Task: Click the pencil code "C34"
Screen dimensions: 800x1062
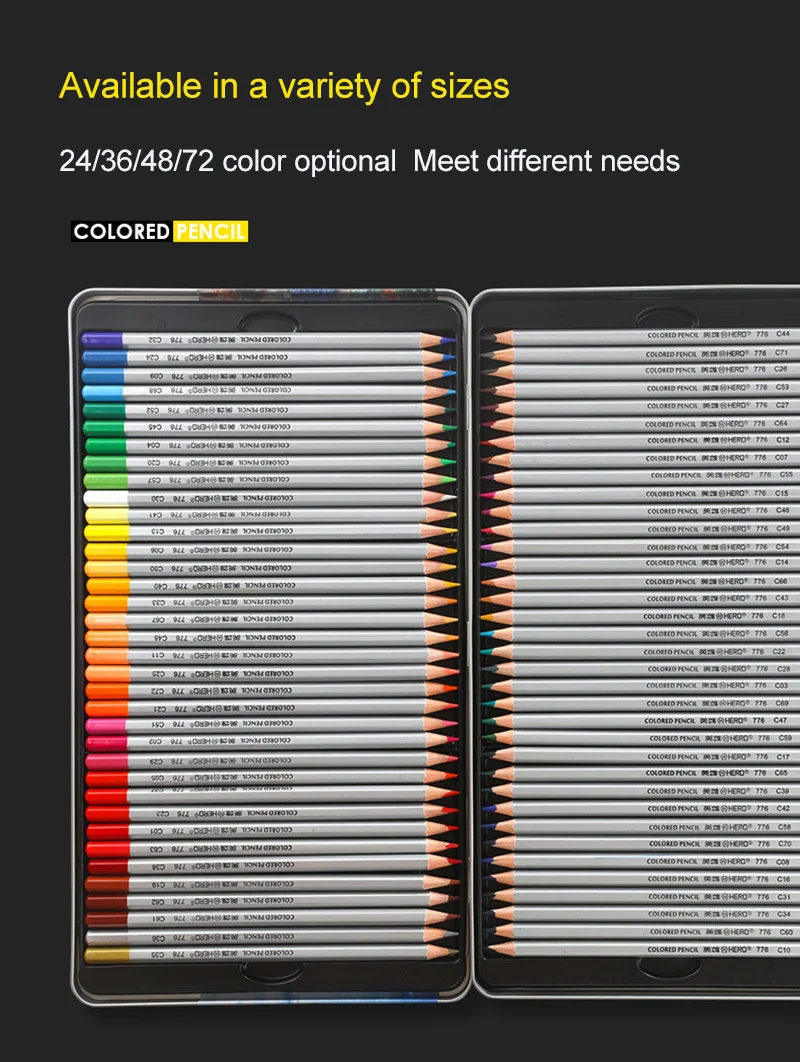Action: 784,914
